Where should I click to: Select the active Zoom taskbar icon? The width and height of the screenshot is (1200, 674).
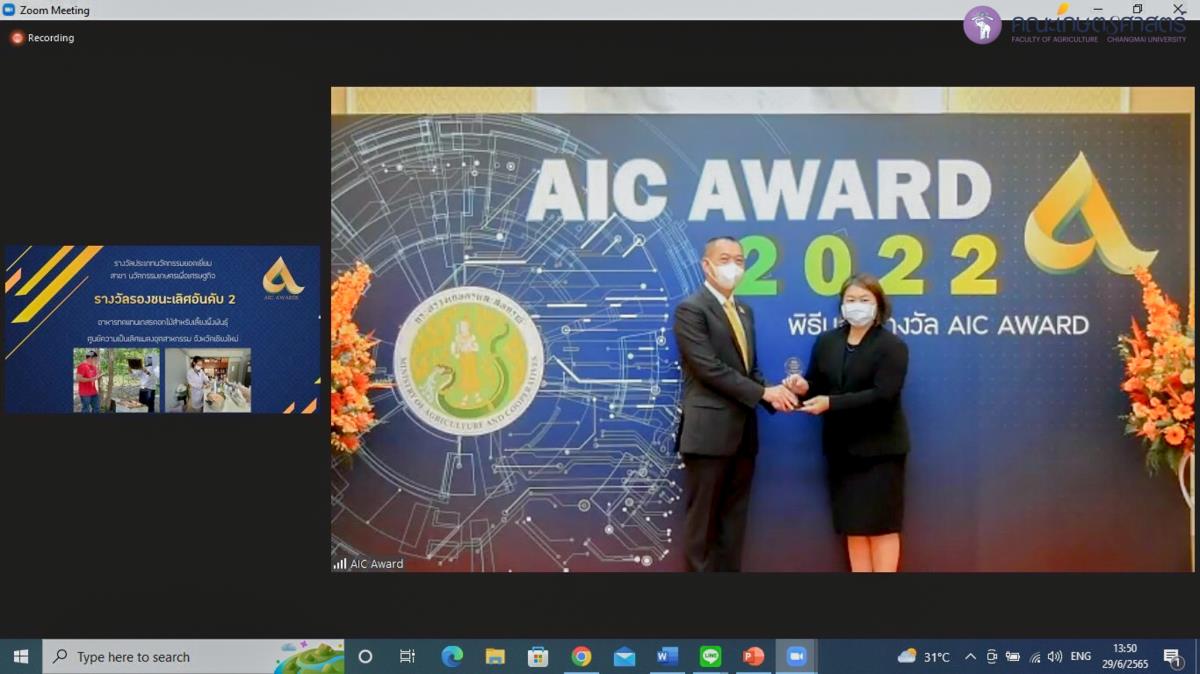797,657
